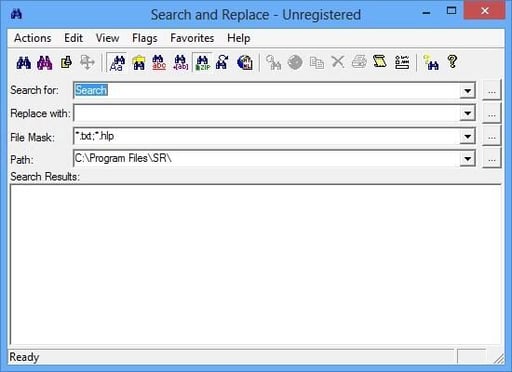The width and height of the screenshot is (512, 372).
Task: Open the Flags menu
Action: (144, 38)
